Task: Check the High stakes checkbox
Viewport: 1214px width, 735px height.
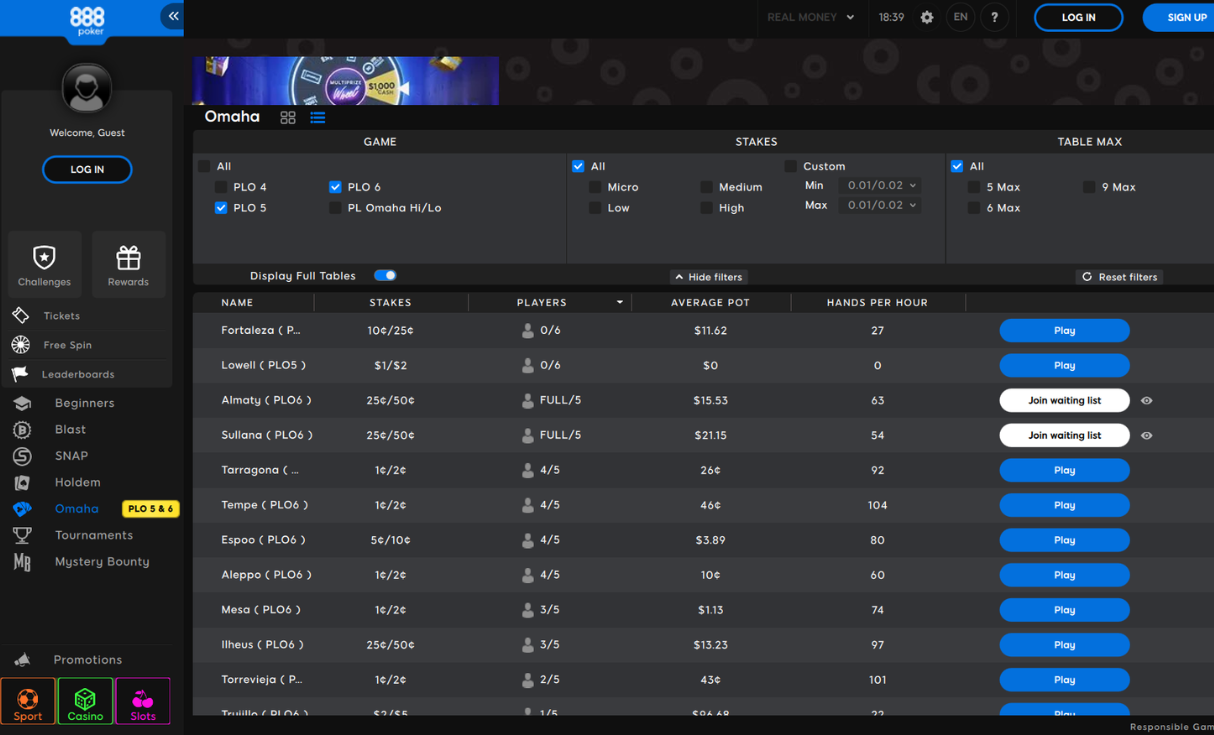Action: [x=706, y=208]
